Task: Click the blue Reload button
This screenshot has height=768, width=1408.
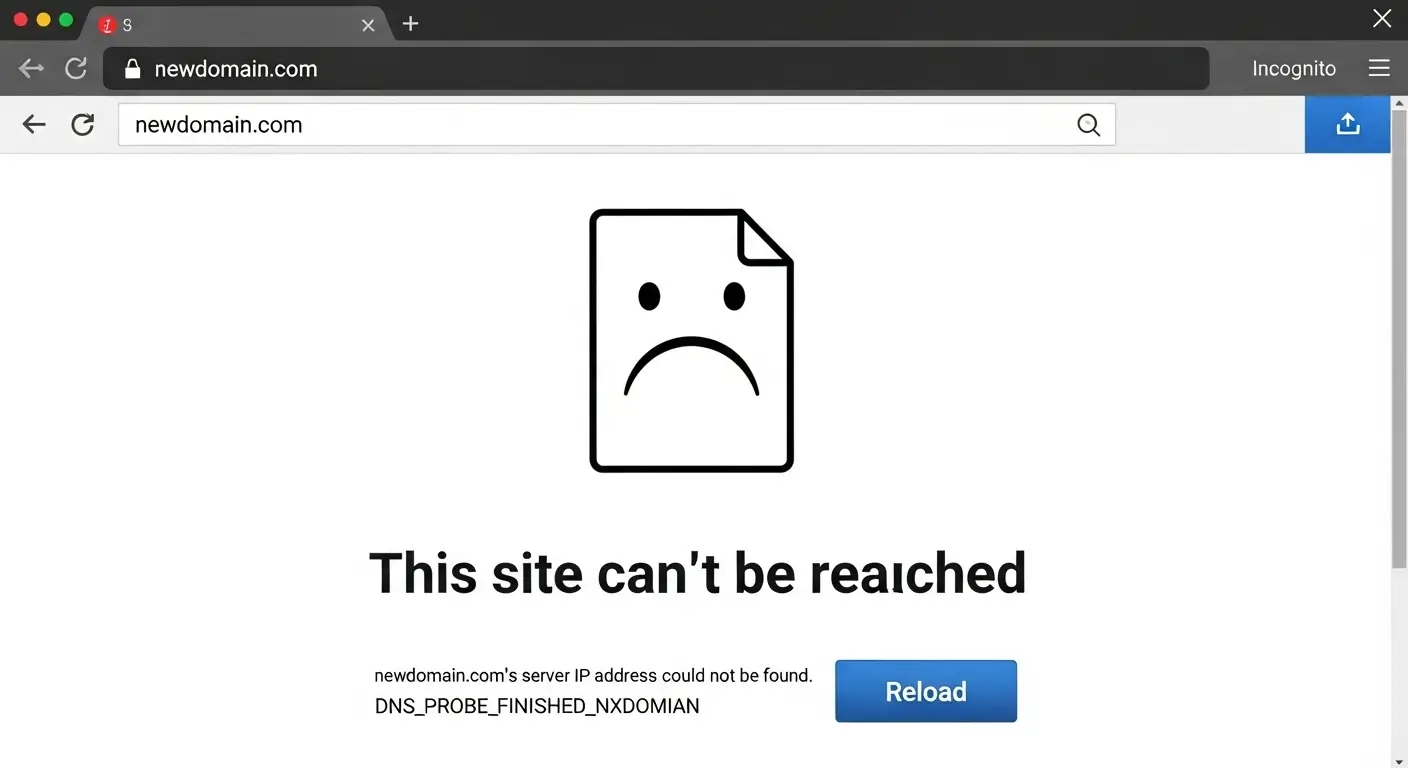Action: (926, 691)
